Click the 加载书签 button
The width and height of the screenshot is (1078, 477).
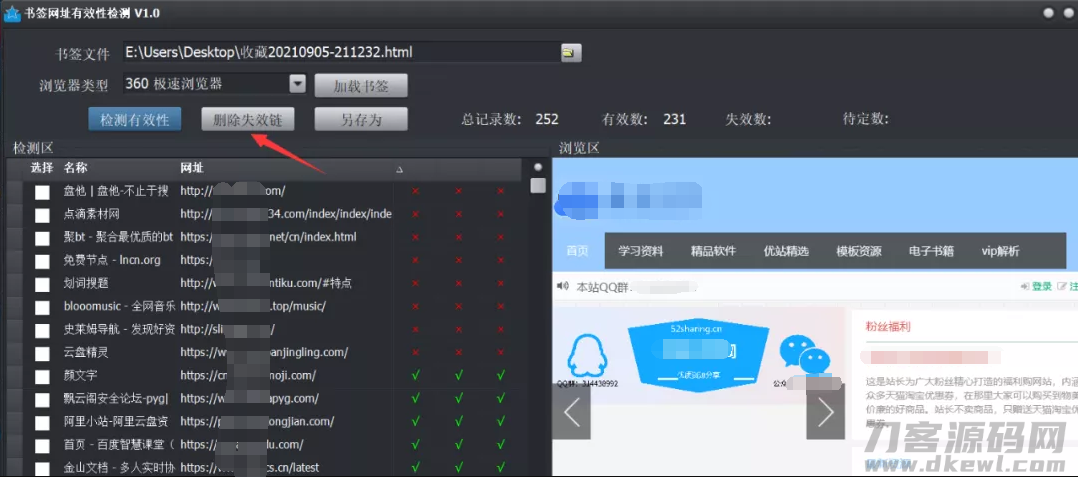tap(361, 86)
